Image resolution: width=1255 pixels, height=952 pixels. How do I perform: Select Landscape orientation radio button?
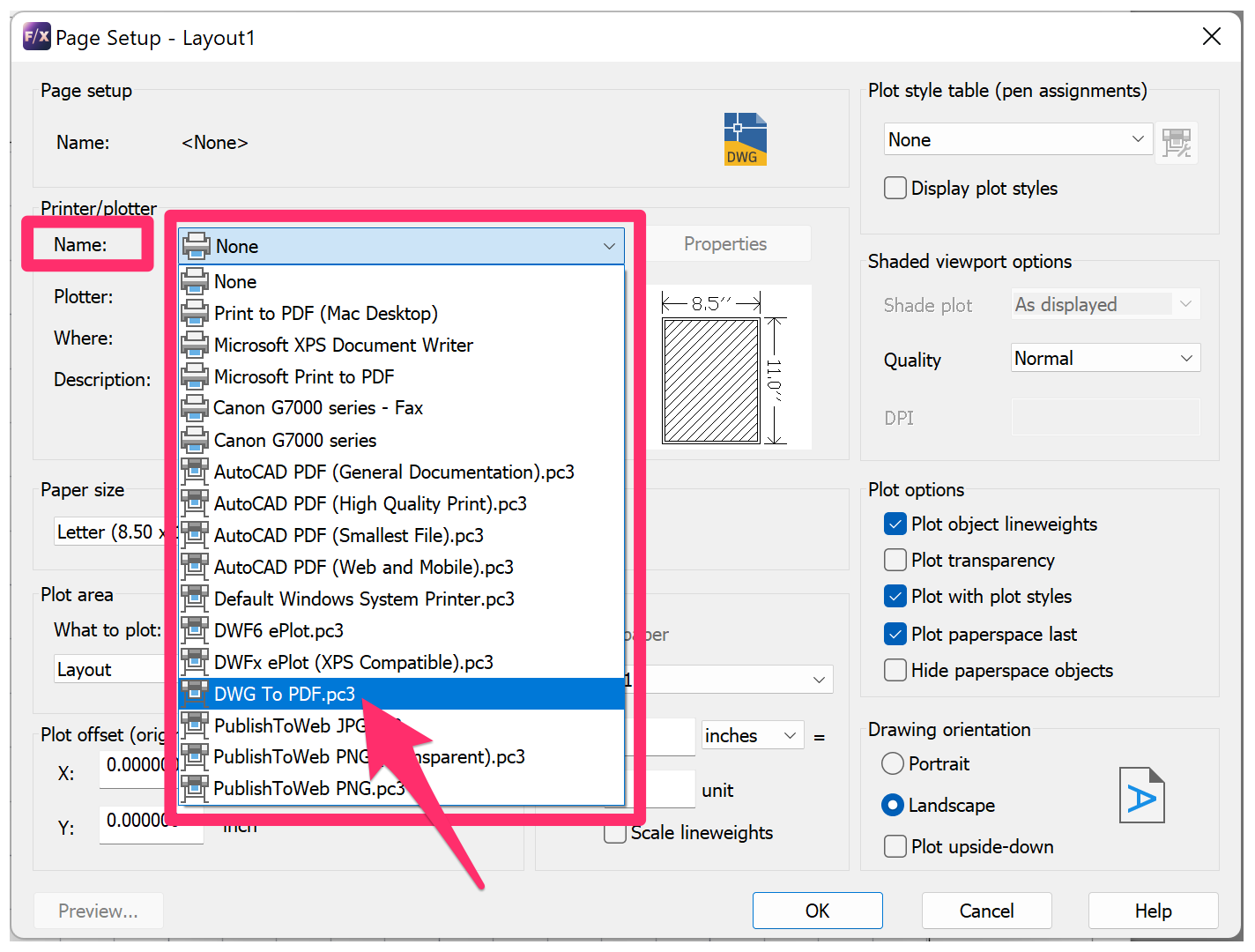pyautogui.click(x=893, y=806)
